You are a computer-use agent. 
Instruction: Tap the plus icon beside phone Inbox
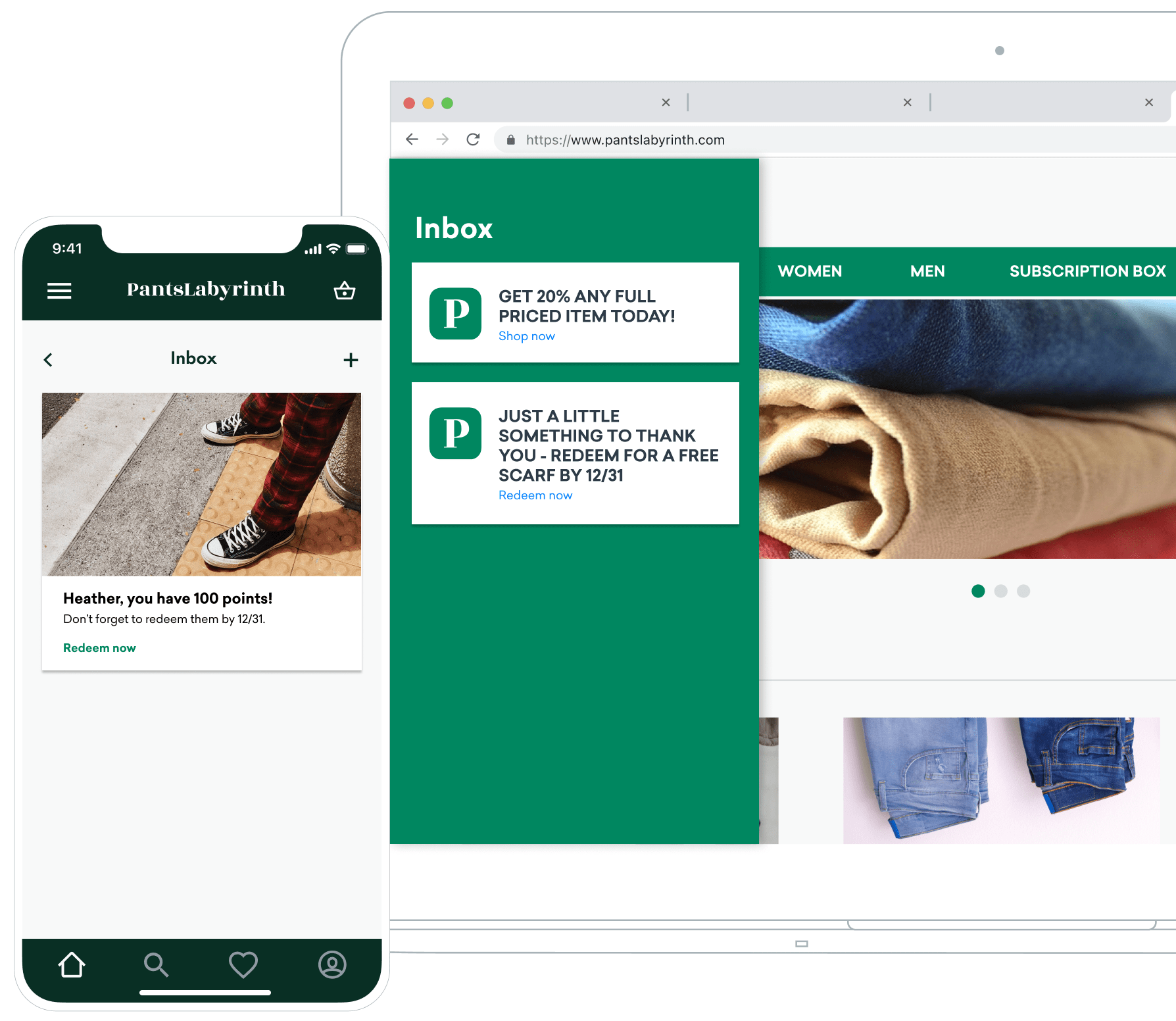coord(351,359)
